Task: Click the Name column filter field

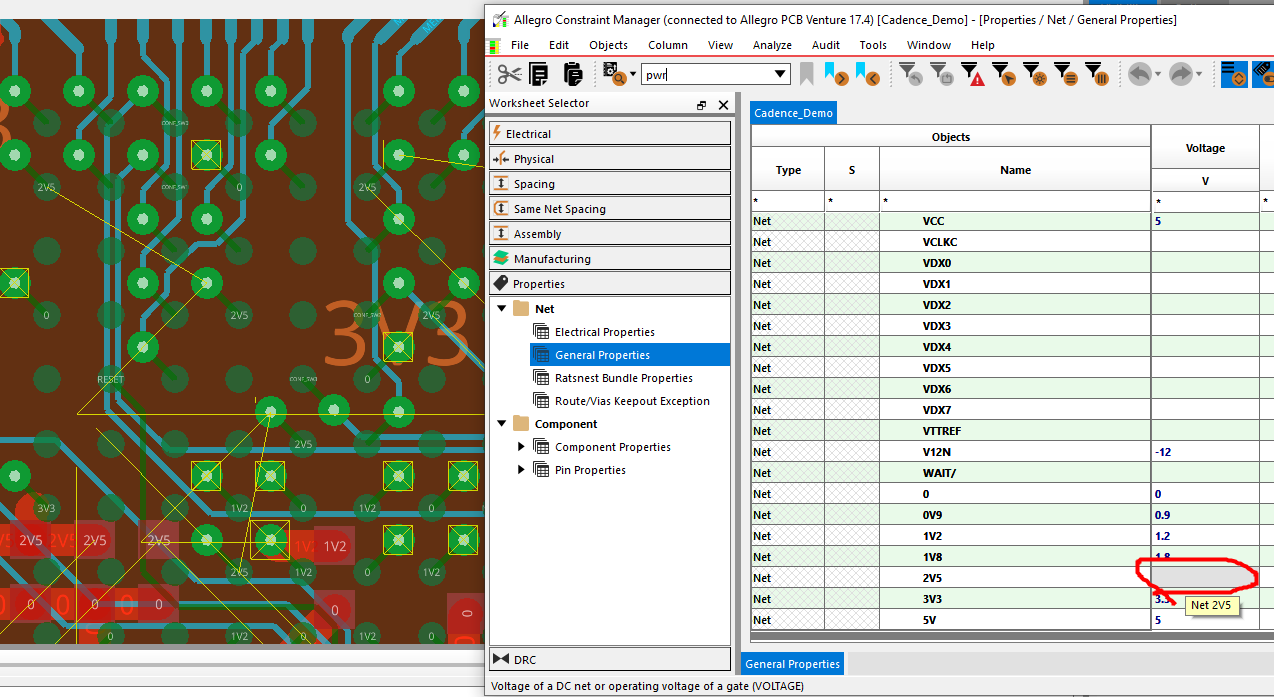Action: click(x=1015, y=201)
